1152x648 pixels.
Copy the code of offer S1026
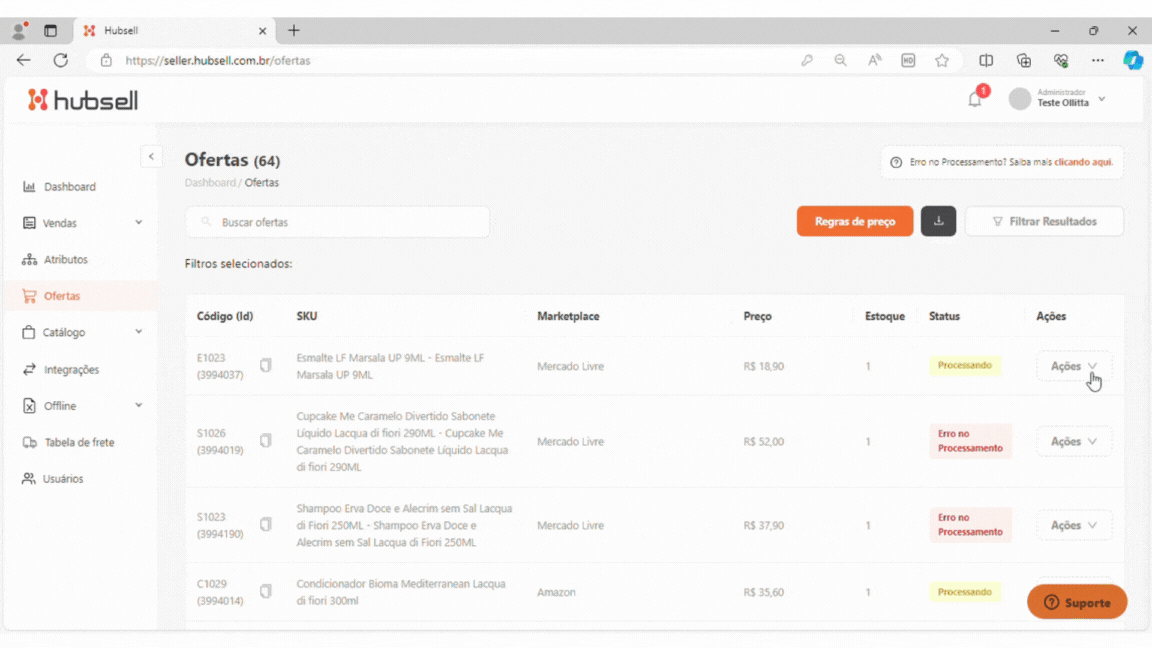266,441
